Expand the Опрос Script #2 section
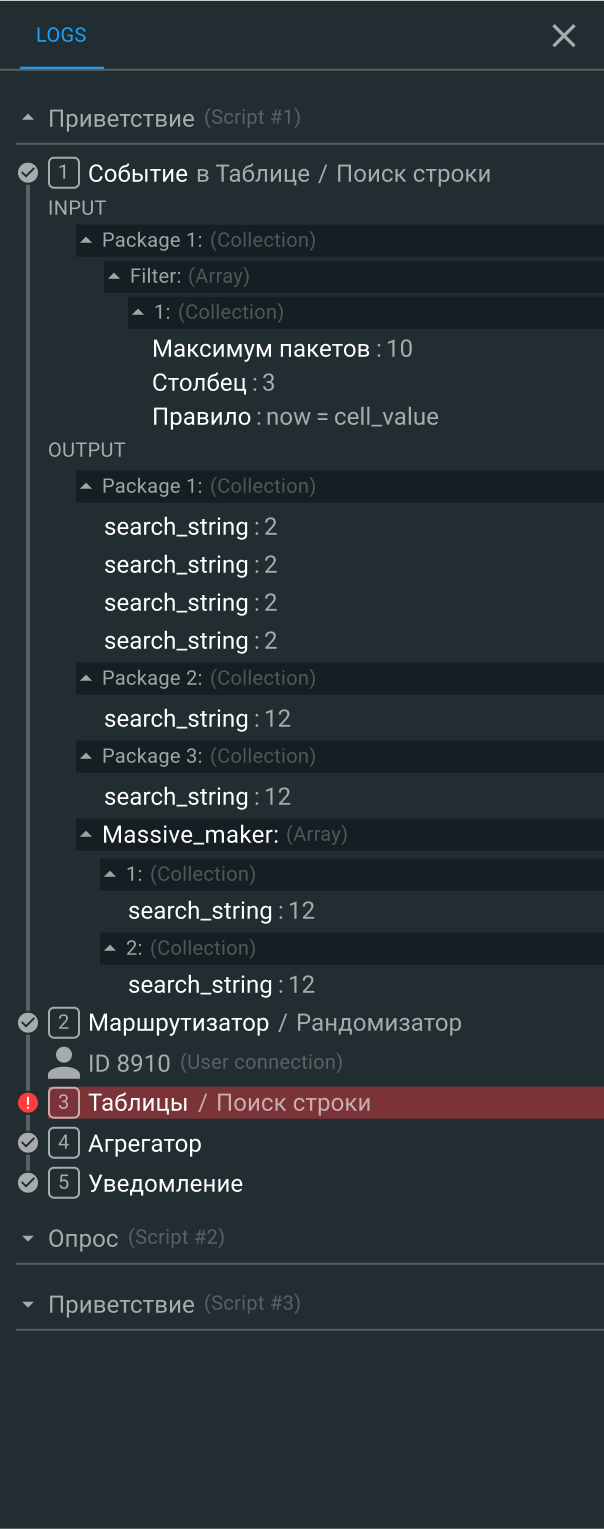The height and width of the screenshot is (1529, 604). pos(28,1238)
